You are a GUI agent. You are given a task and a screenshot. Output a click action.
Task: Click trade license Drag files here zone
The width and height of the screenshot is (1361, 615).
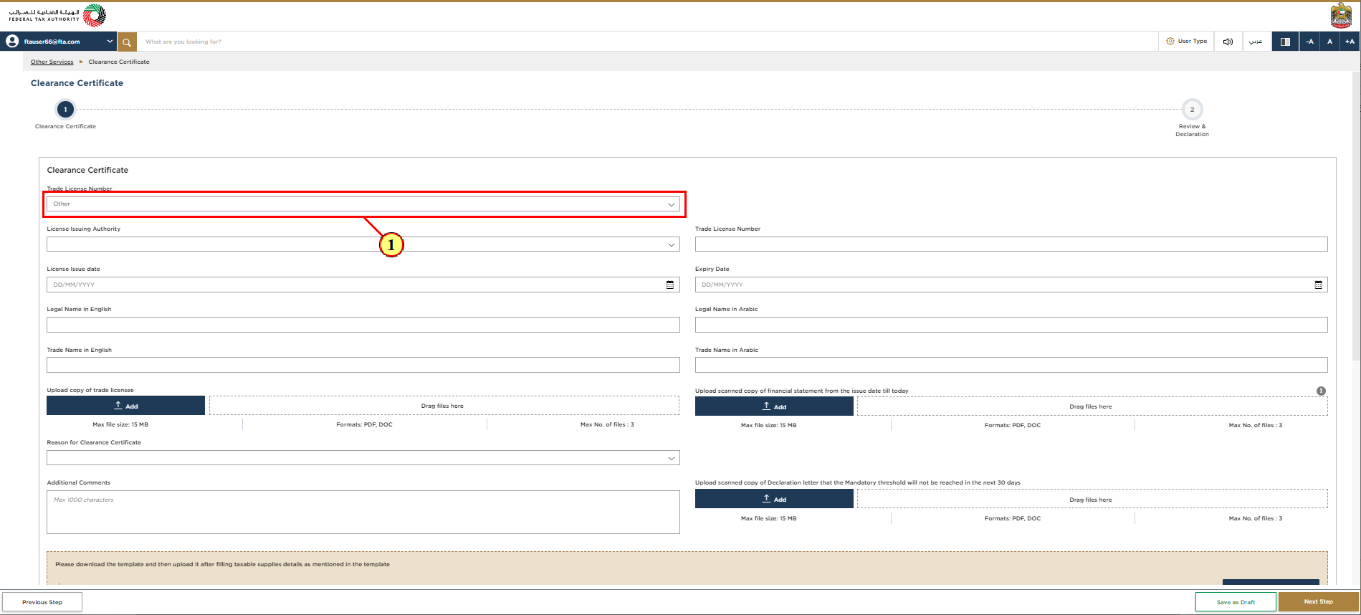coord(444,406)
